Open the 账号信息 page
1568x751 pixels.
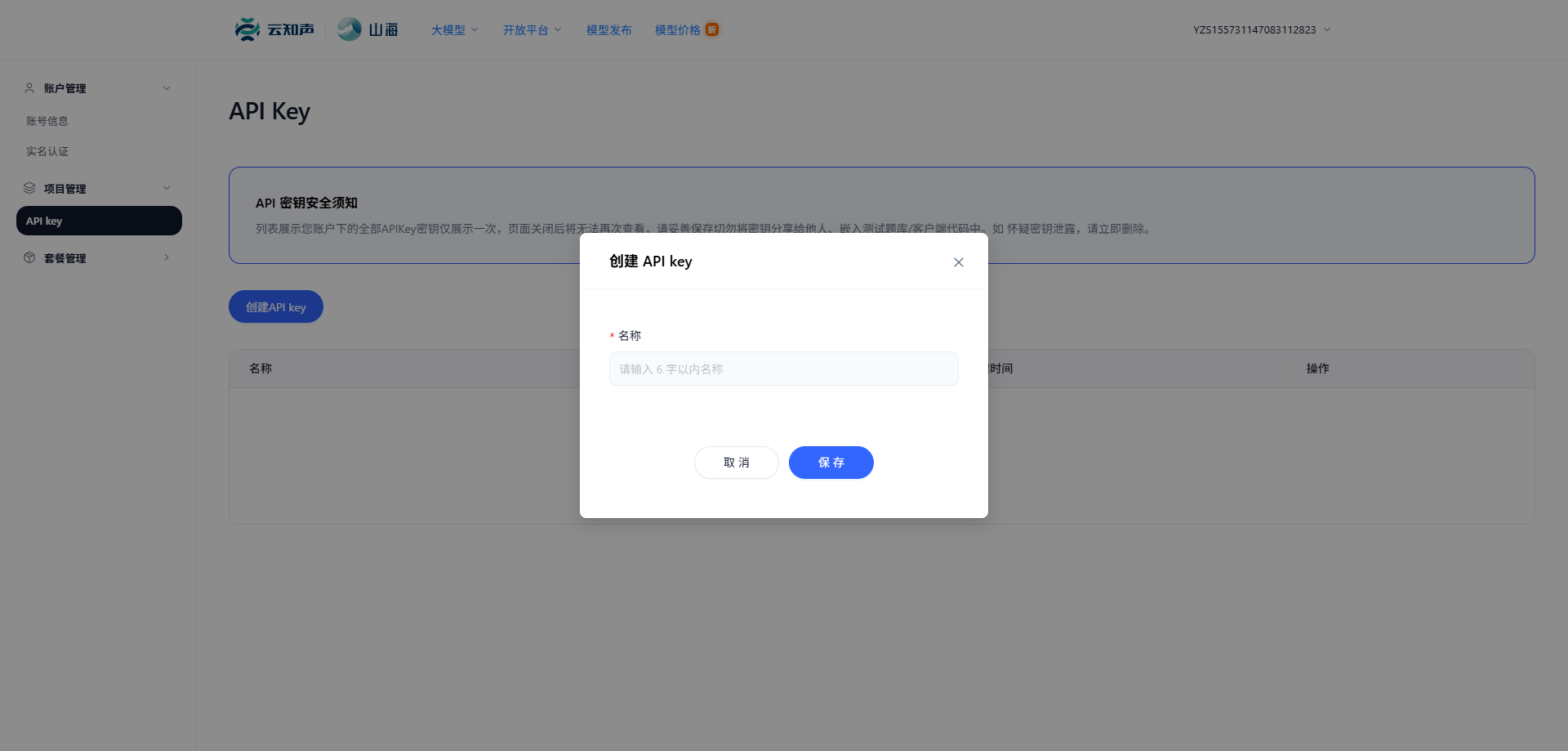coord(47,120)
